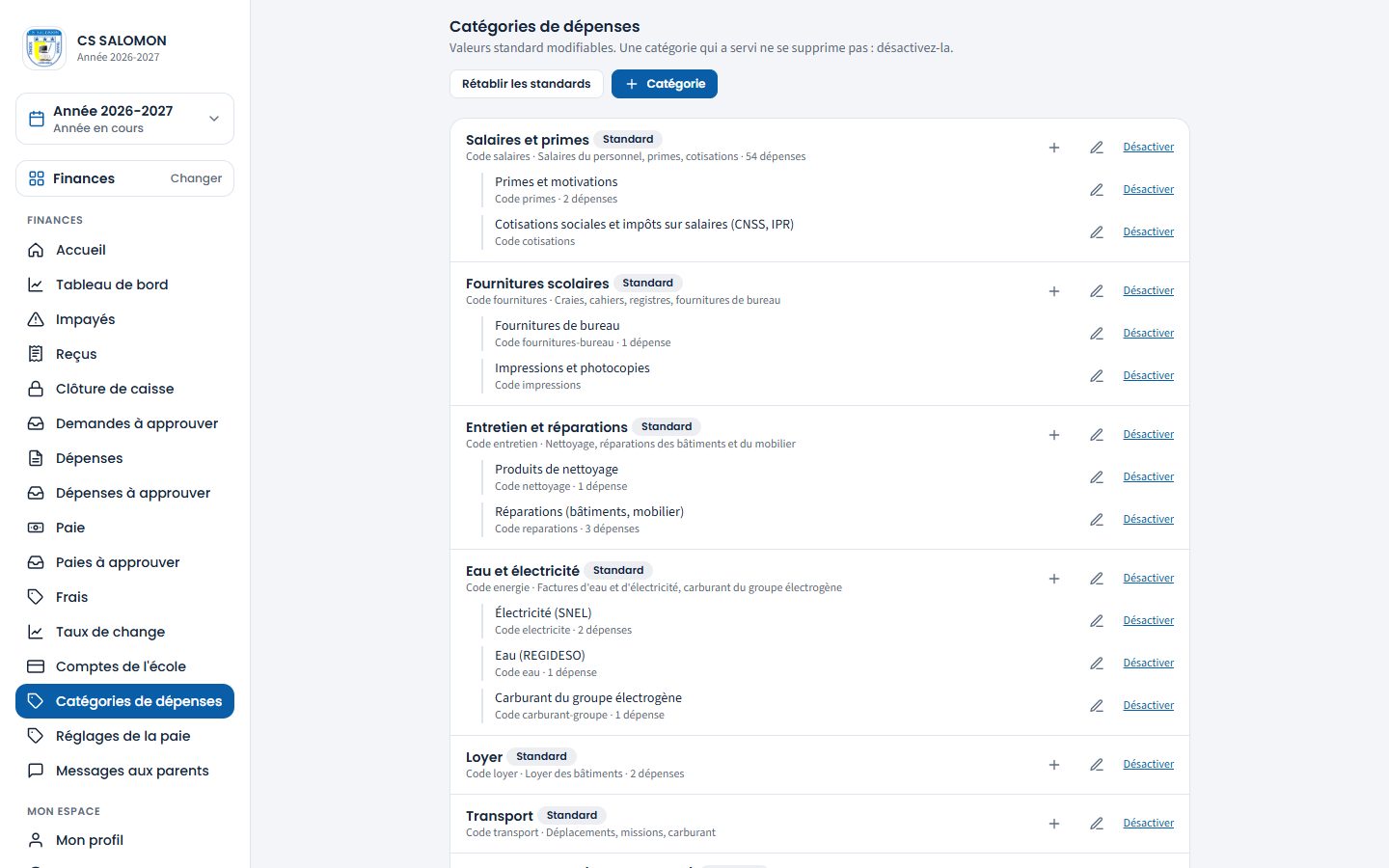
Task: Deactivate the Salaires et primes category
Action: (x=1149, y=148)
